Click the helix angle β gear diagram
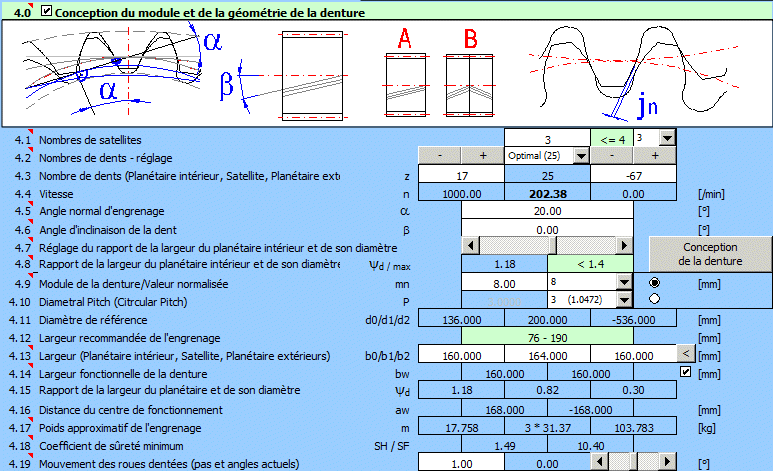773x471 pixels. (x=284, y=75)
